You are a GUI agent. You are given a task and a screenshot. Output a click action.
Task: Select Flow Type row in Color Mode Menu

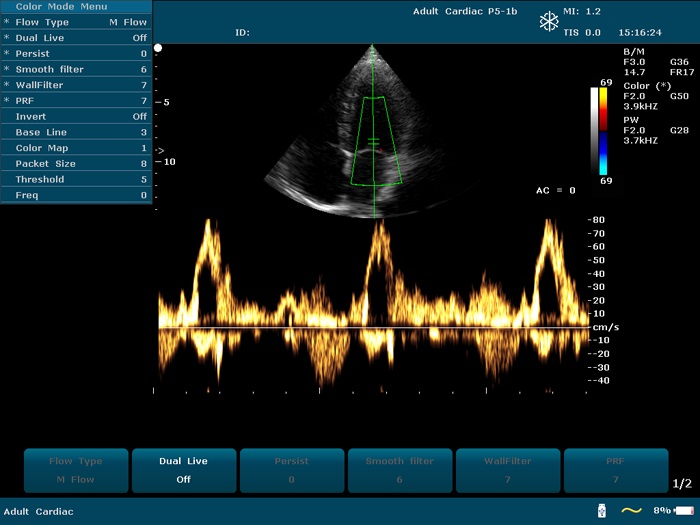(x=76, y=22)
